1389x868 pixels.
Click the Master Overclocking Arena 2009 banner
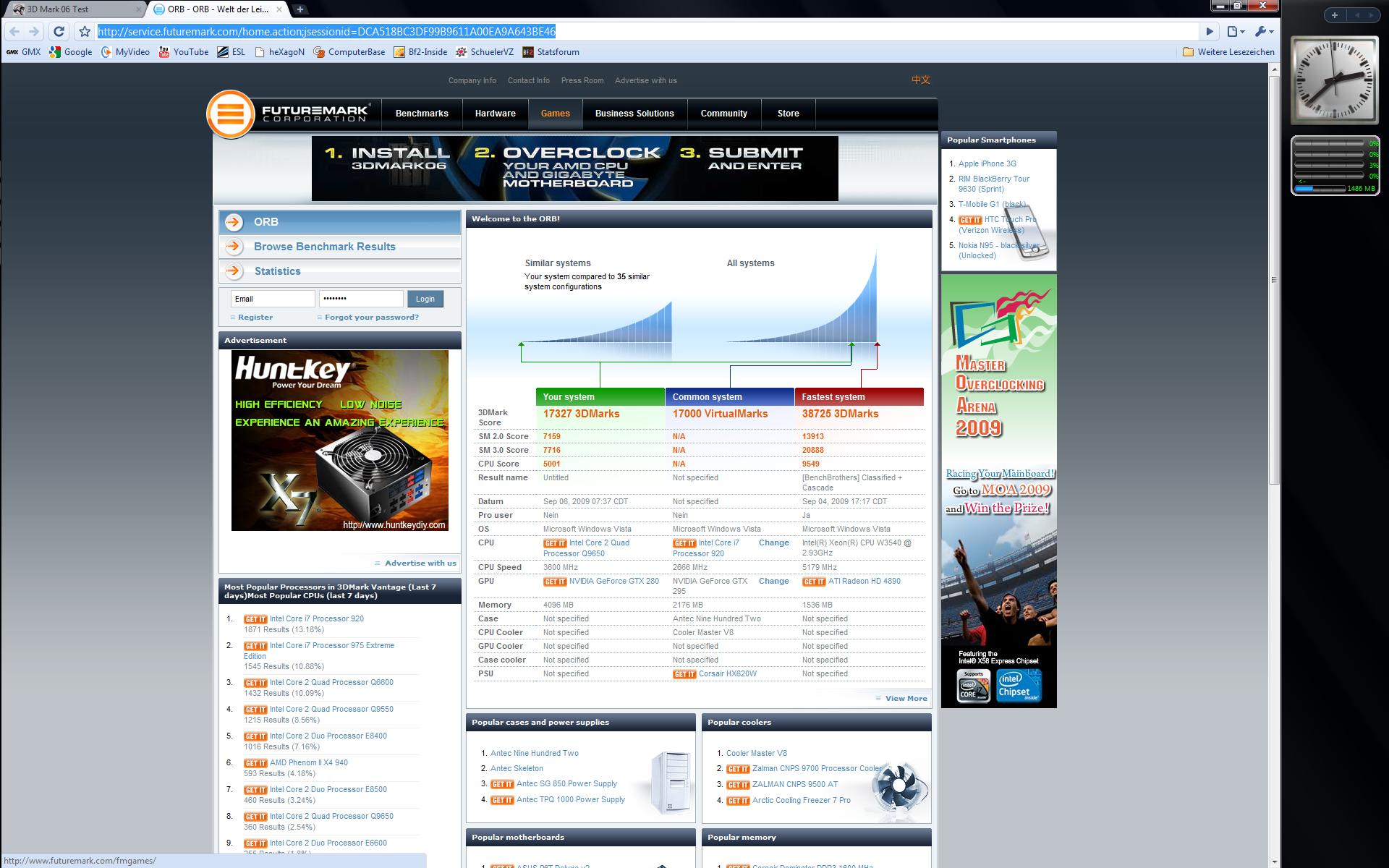[x=999, y=491]
